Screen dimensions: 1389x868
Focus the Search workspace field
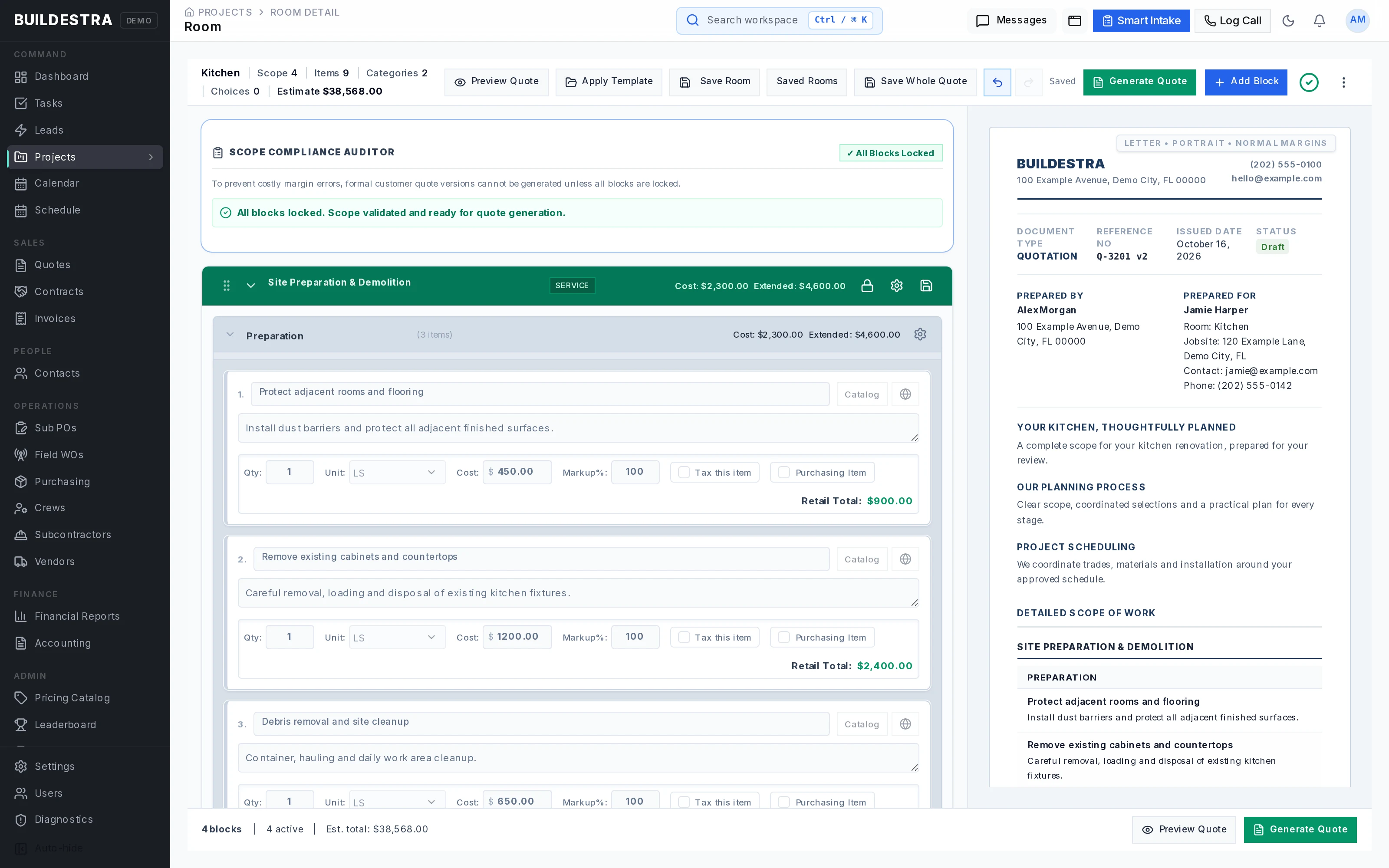click(779, 21)
